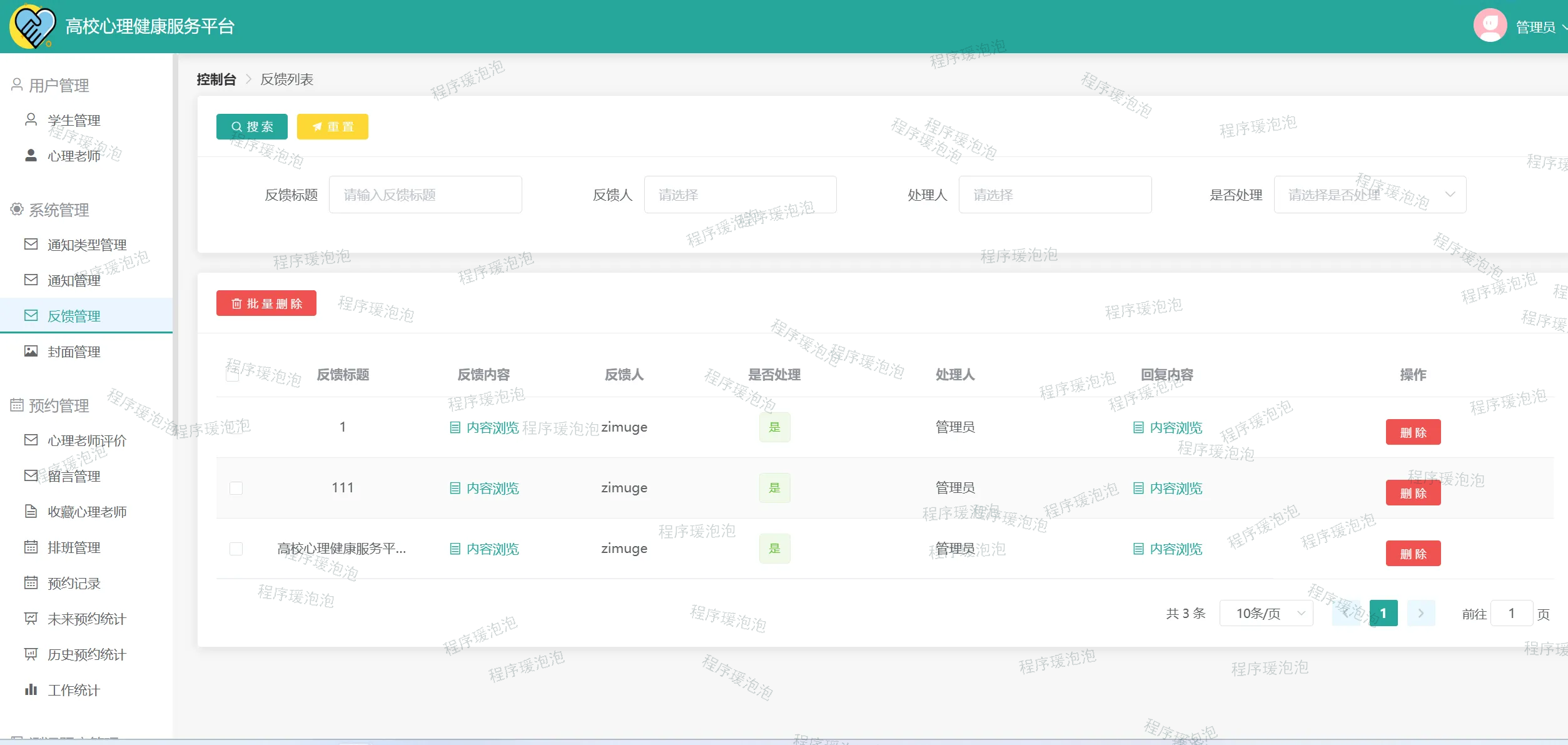Click the document icon beside 收藏心理老师
The height and width of the screenshot is (745, 1568).
coord(31,511)
